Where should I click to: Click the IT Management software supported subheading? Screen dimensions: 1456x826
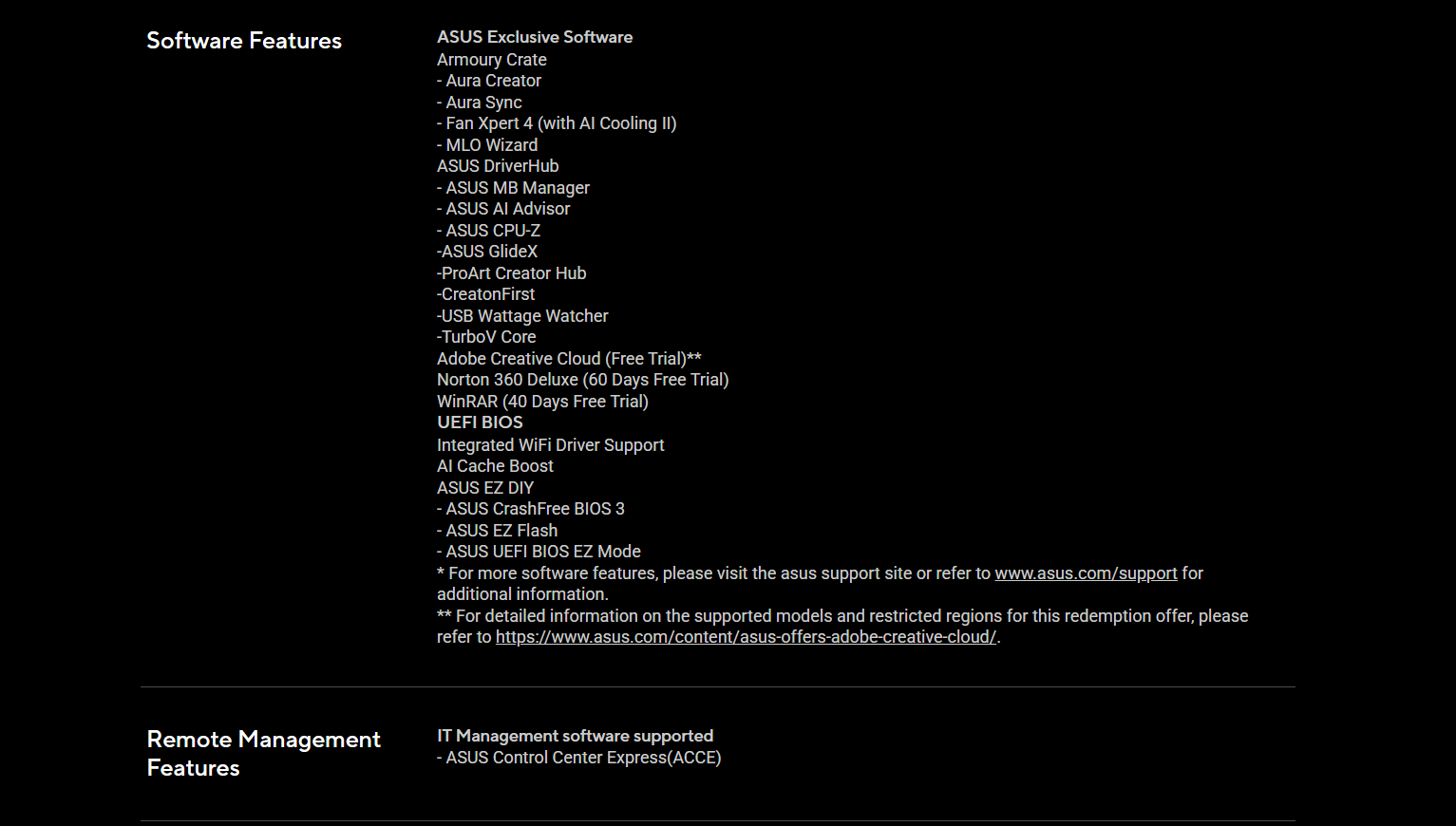pyautogui.click(x=575, y=736)
